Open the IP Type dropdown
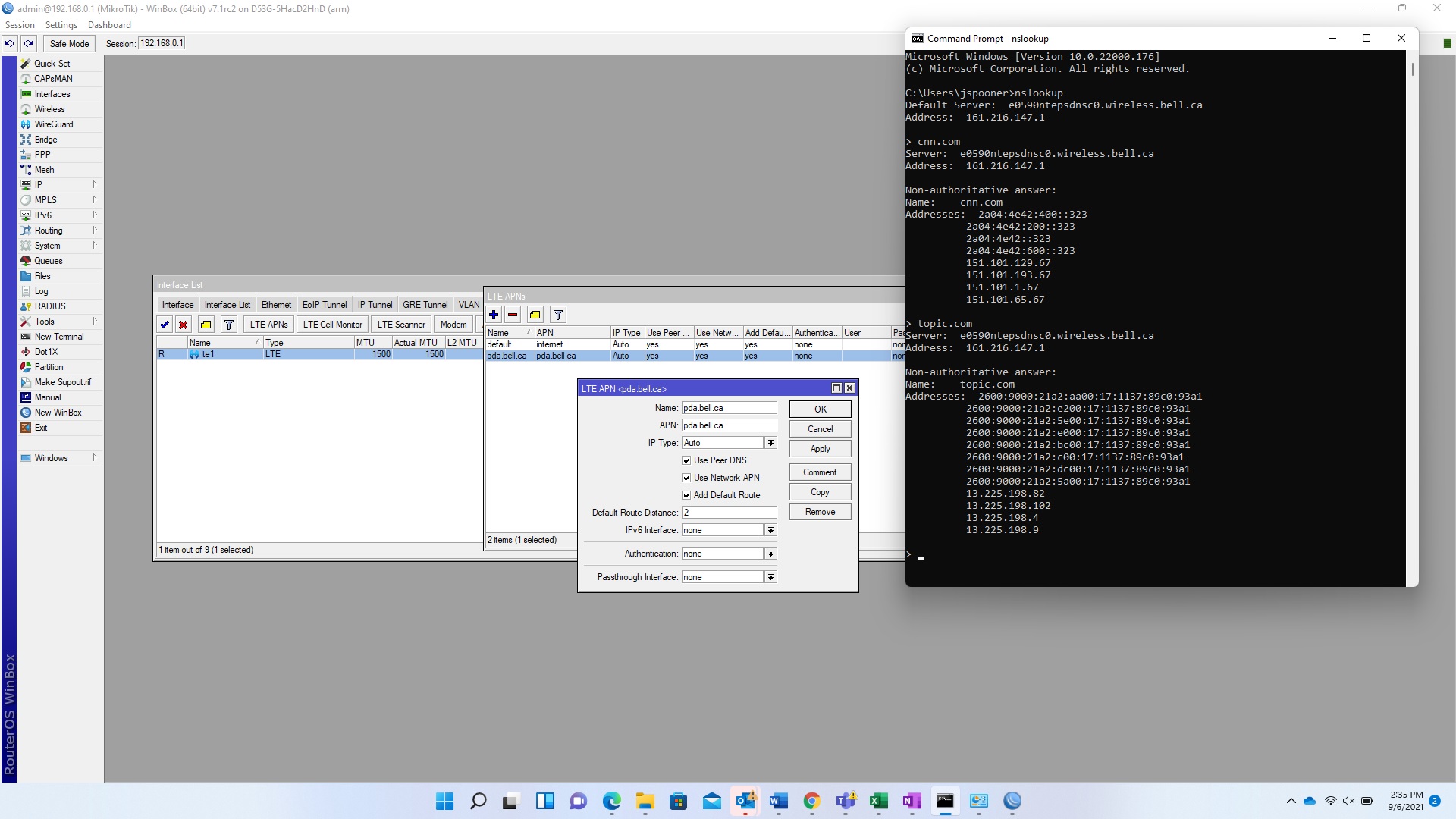The height and width of the screenshot is (819, 1456). [x=770, y=443]
